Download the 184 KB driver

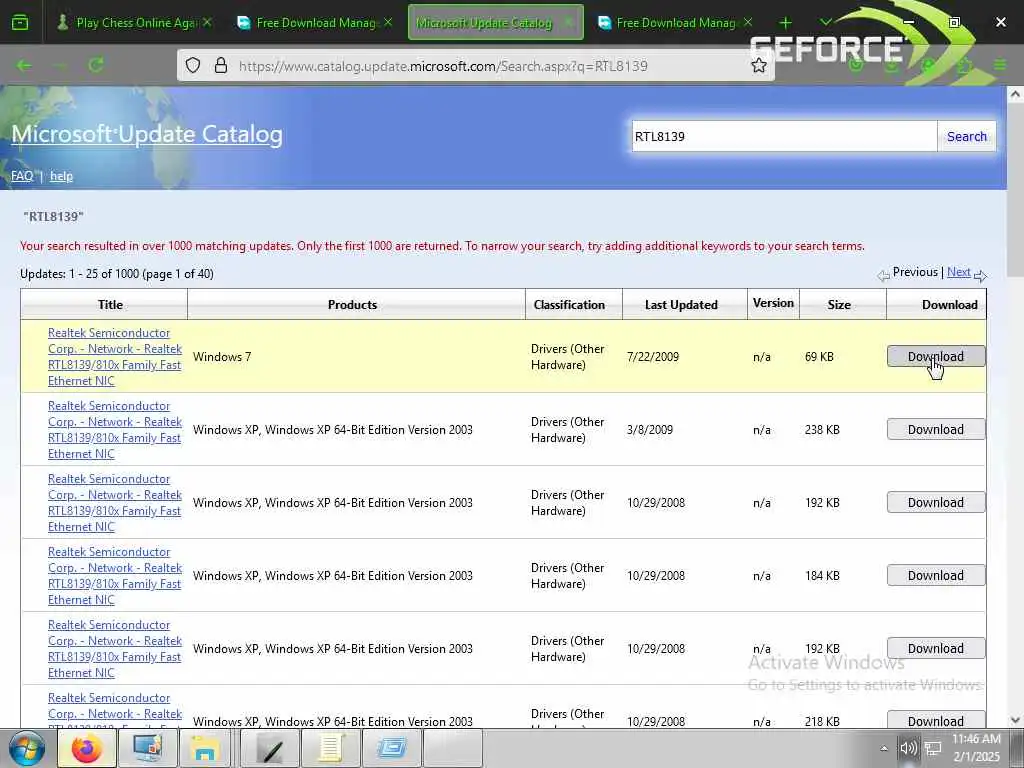pos(936,575)
